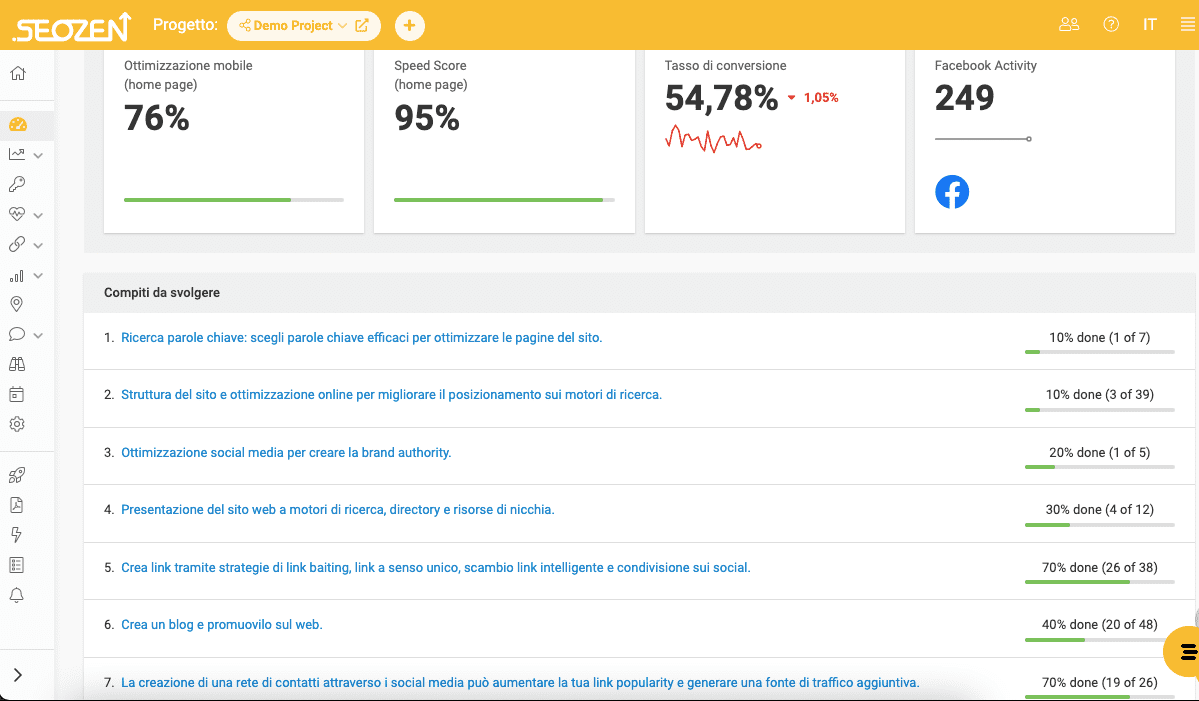Screen dimensions: 1199x701
Task: Open the settings gear in sidebar
Action: [17, 424]
